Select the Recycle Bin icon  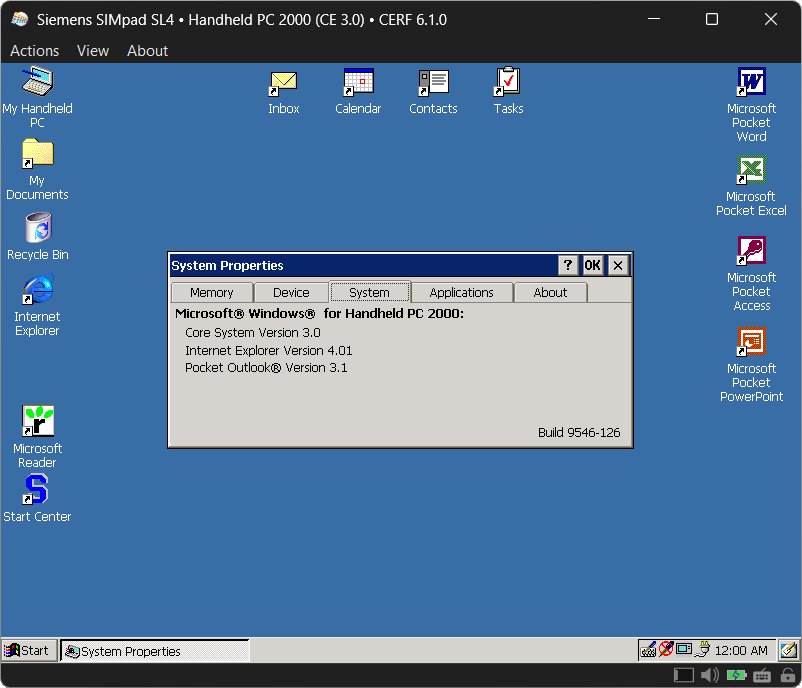click(38, 228)
